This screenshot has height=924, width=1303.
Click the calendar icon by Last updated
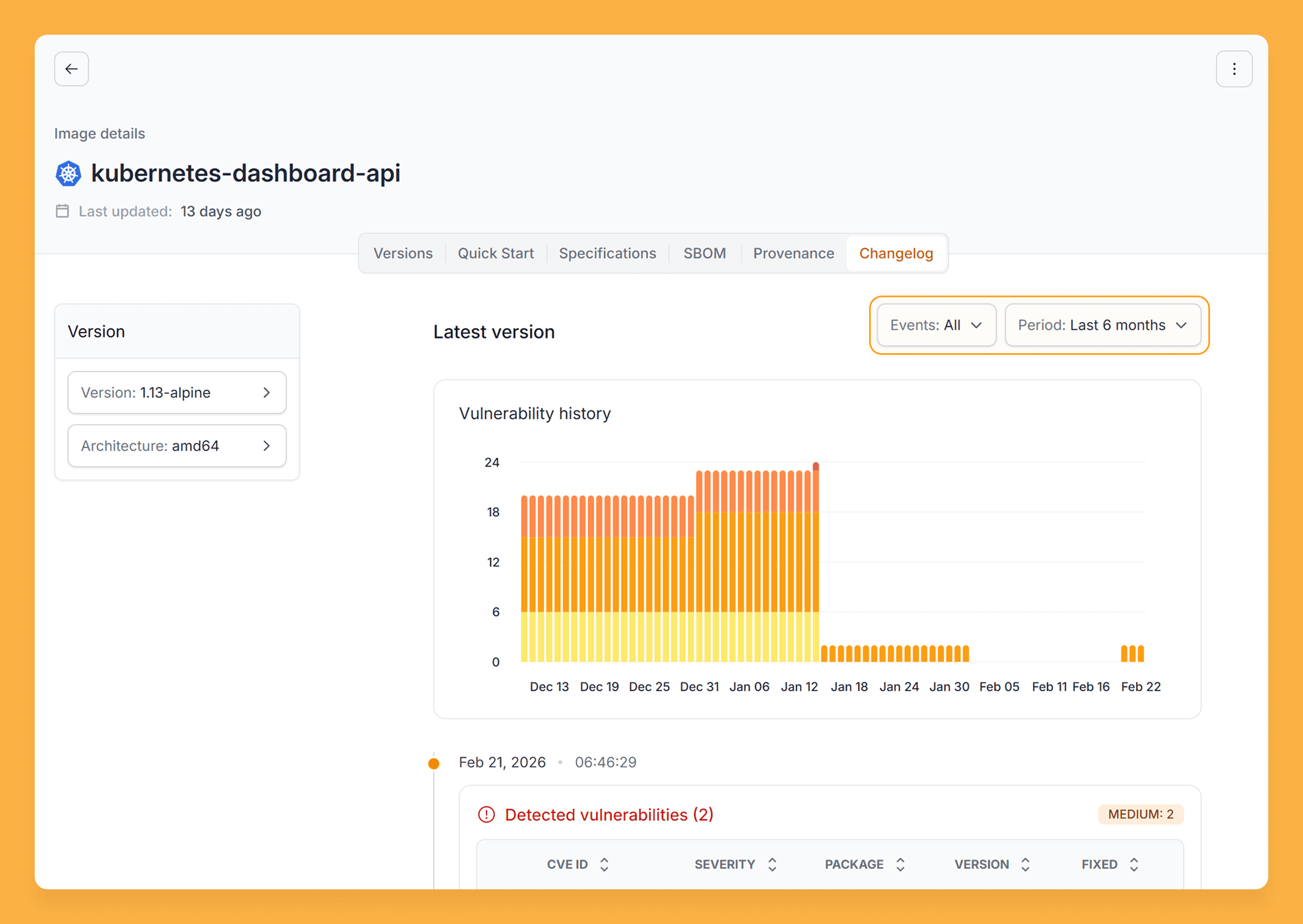pyautogui.click(x=62, y=211)
